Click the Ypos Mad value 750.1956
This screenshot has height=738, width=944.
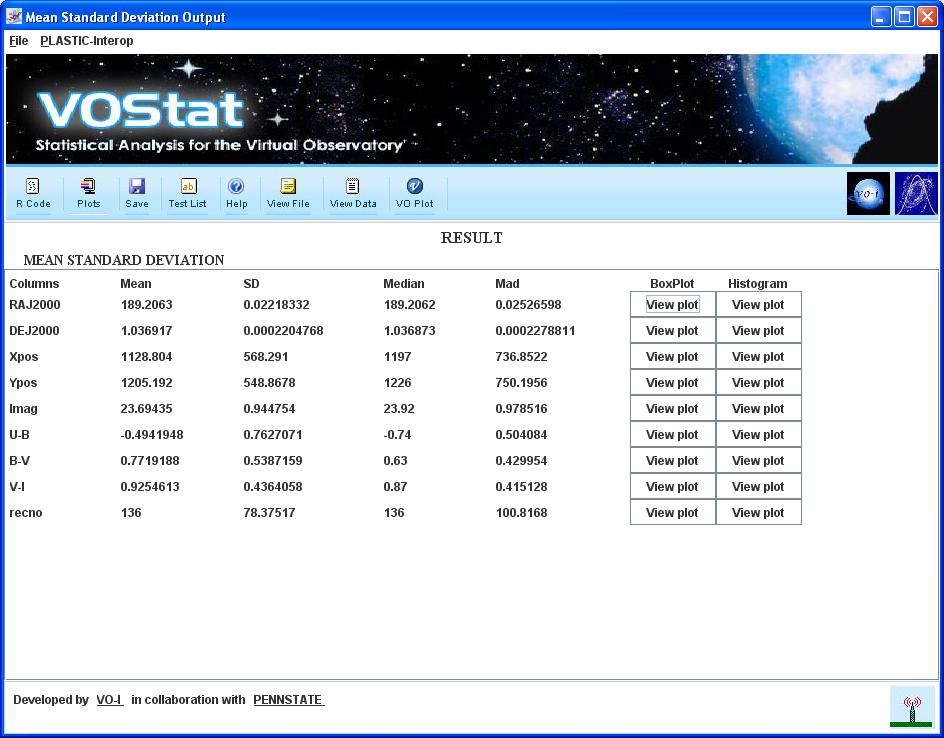click(x=521, y=382)
